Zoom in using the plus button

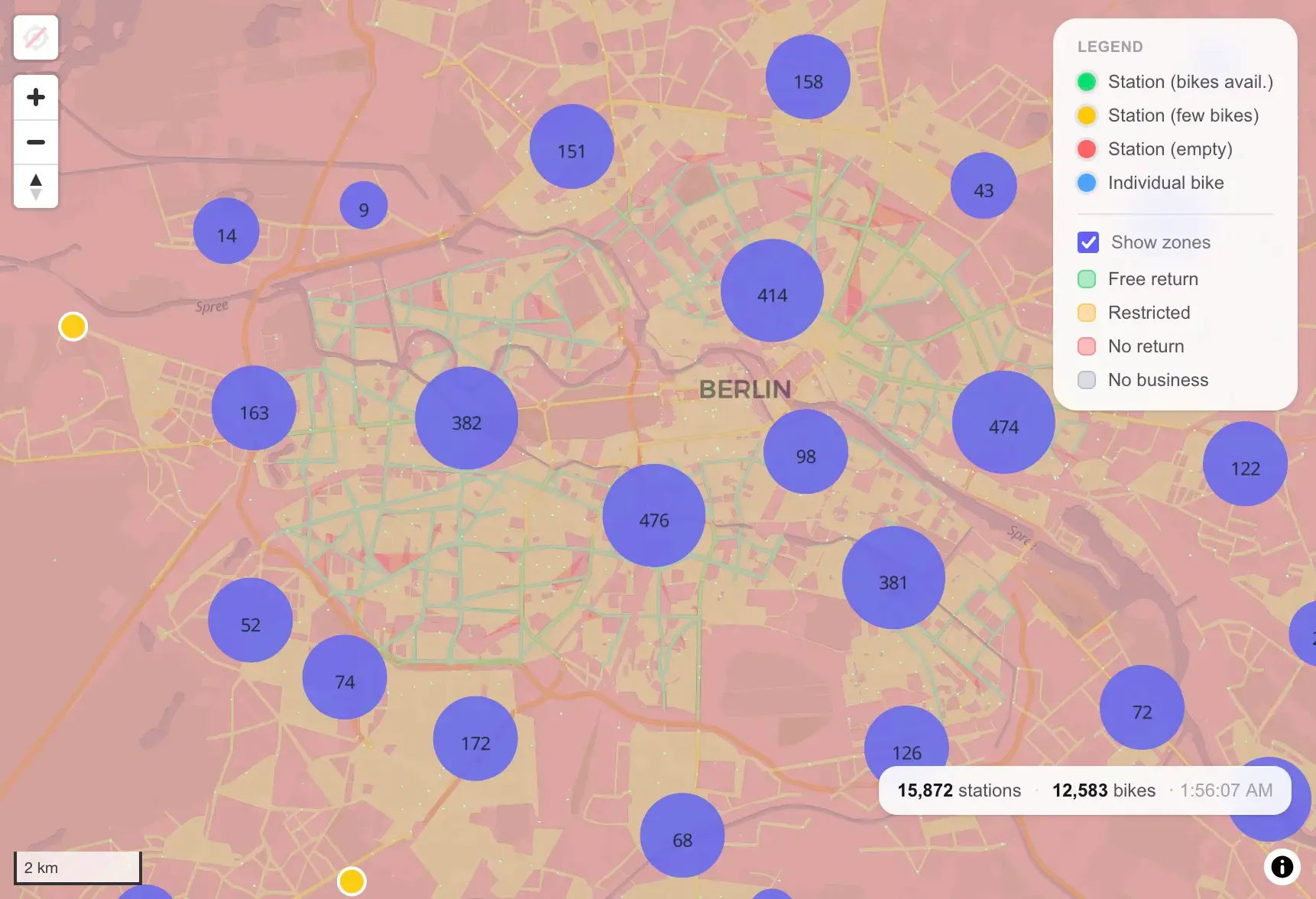pos(35,96)
